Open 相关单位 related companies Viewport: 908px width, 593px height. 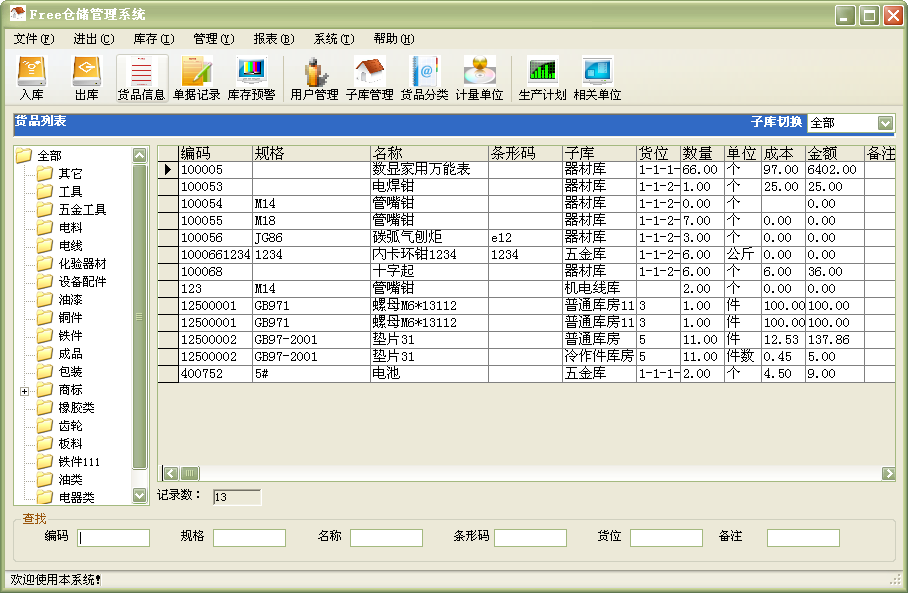pos(598,79)
